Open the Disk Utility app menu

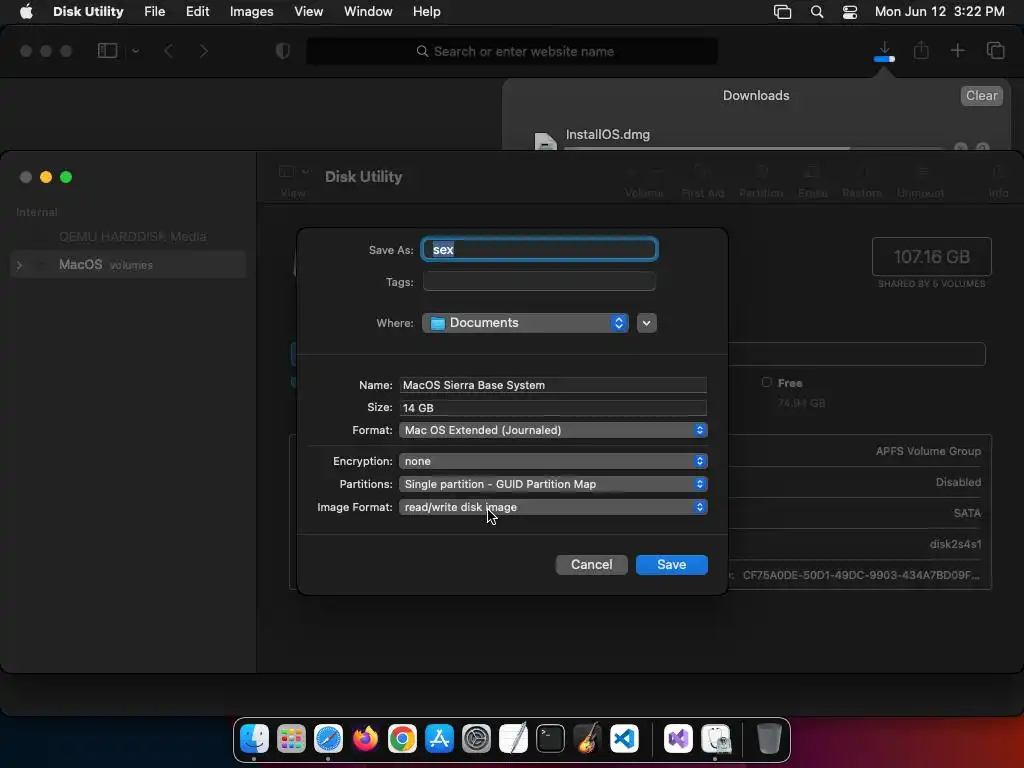(x=88, y=11)
